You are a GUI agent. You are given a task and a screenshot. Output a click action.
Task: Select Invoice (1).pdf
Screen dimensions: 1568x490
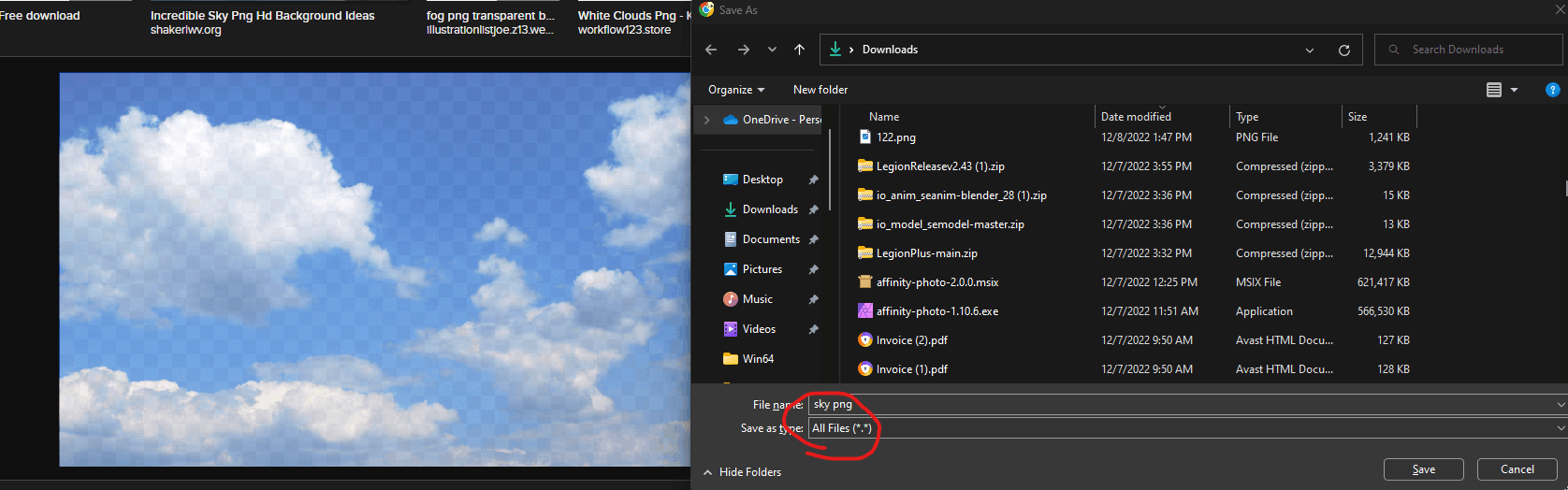(x=911, y=369)
